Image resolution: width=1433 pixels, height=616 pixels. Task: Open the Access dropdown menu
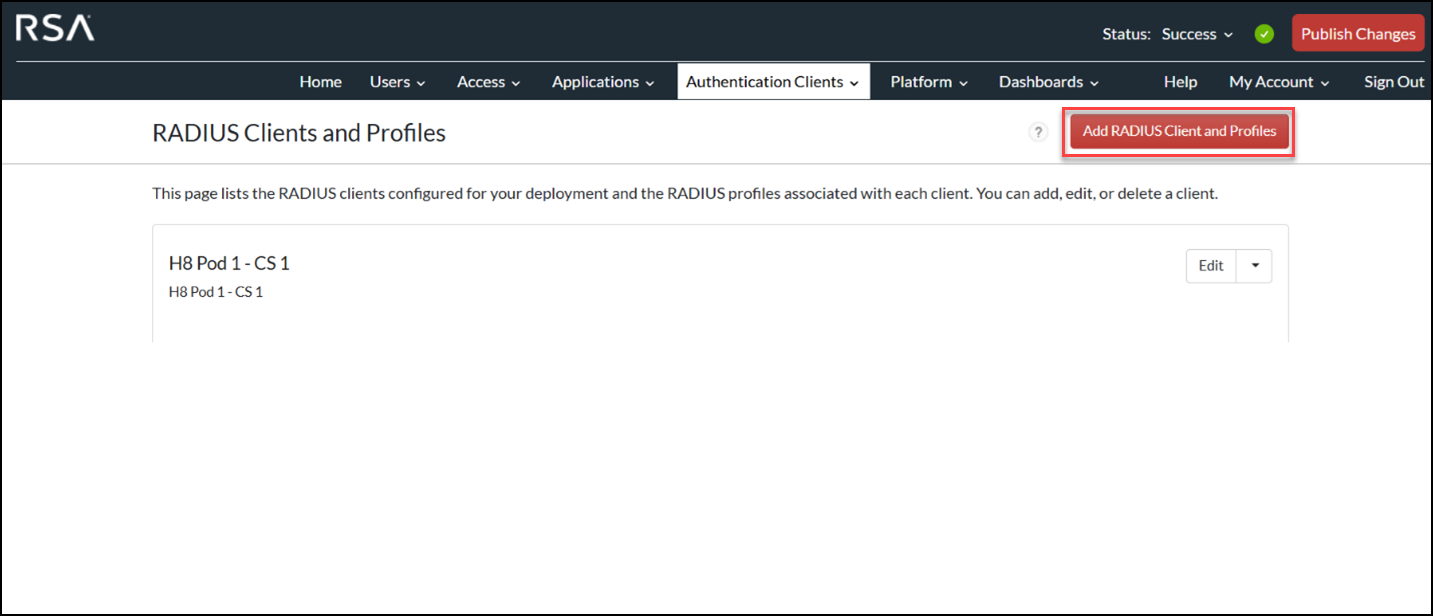pos(488,81)
